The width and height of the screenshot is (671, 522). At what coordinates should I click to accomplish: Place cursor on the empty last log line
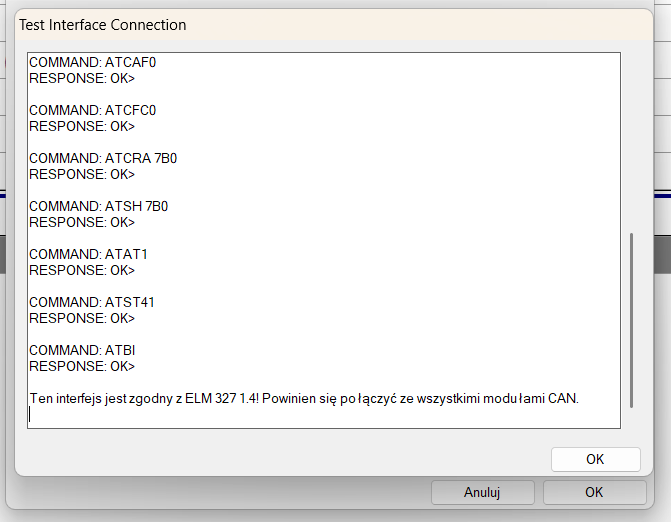(x=200, y=415)
